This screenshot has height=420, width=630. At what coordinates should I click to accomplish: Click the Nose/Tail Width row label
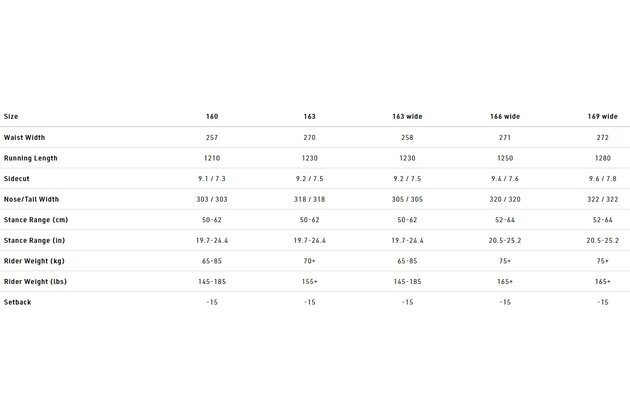coord(31,199)
